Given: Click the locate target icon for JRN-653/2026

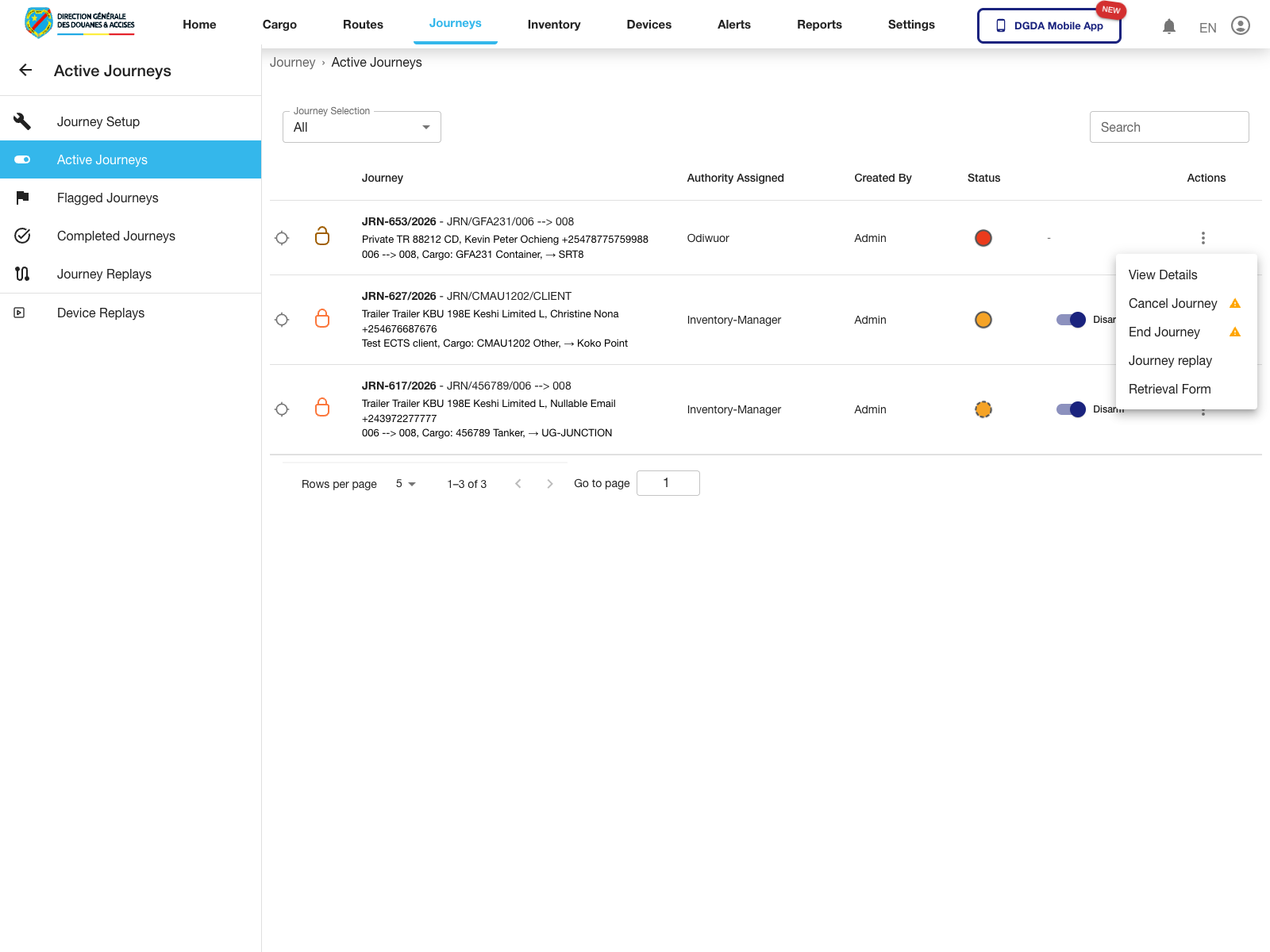Looking at the screenshot, I should pyautogui.click(x=282, y=238).
